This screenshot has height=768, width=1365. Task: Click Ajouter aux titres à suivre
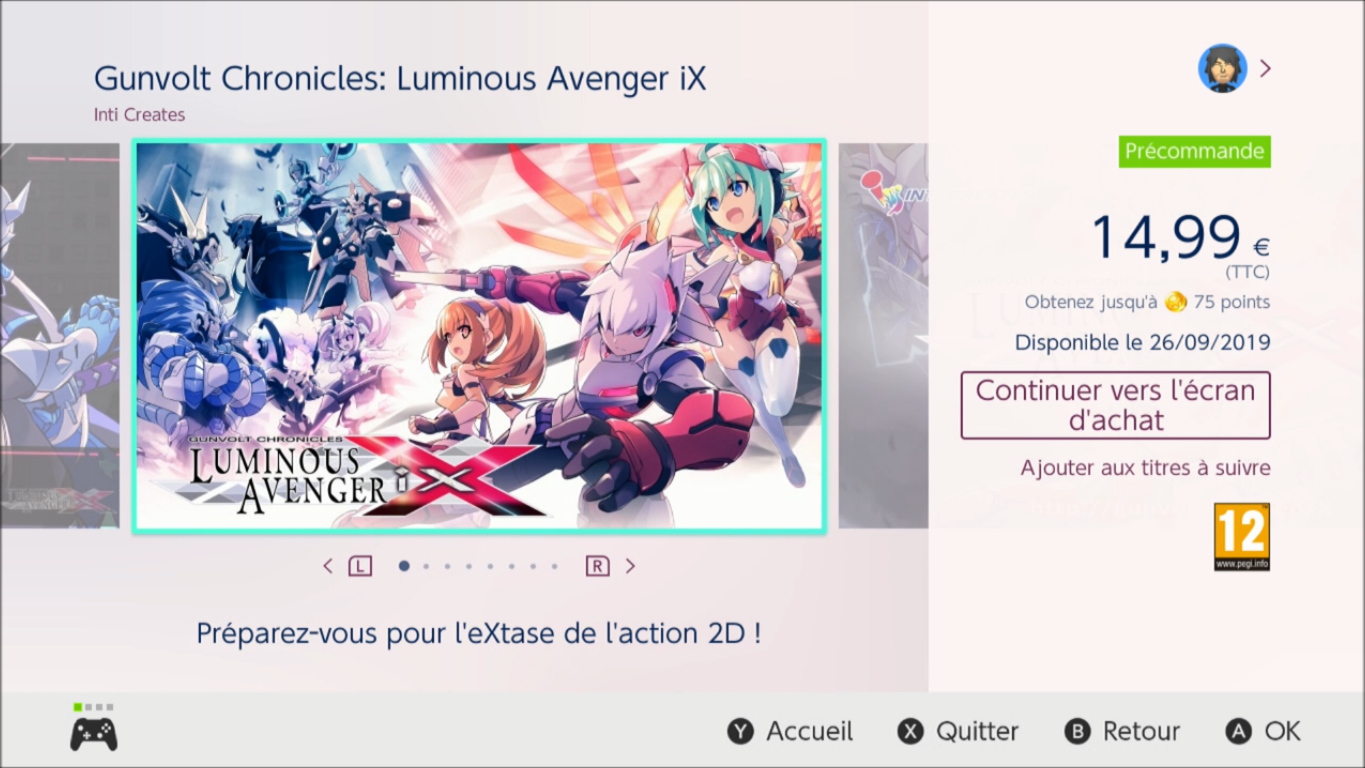point(1145,468)
